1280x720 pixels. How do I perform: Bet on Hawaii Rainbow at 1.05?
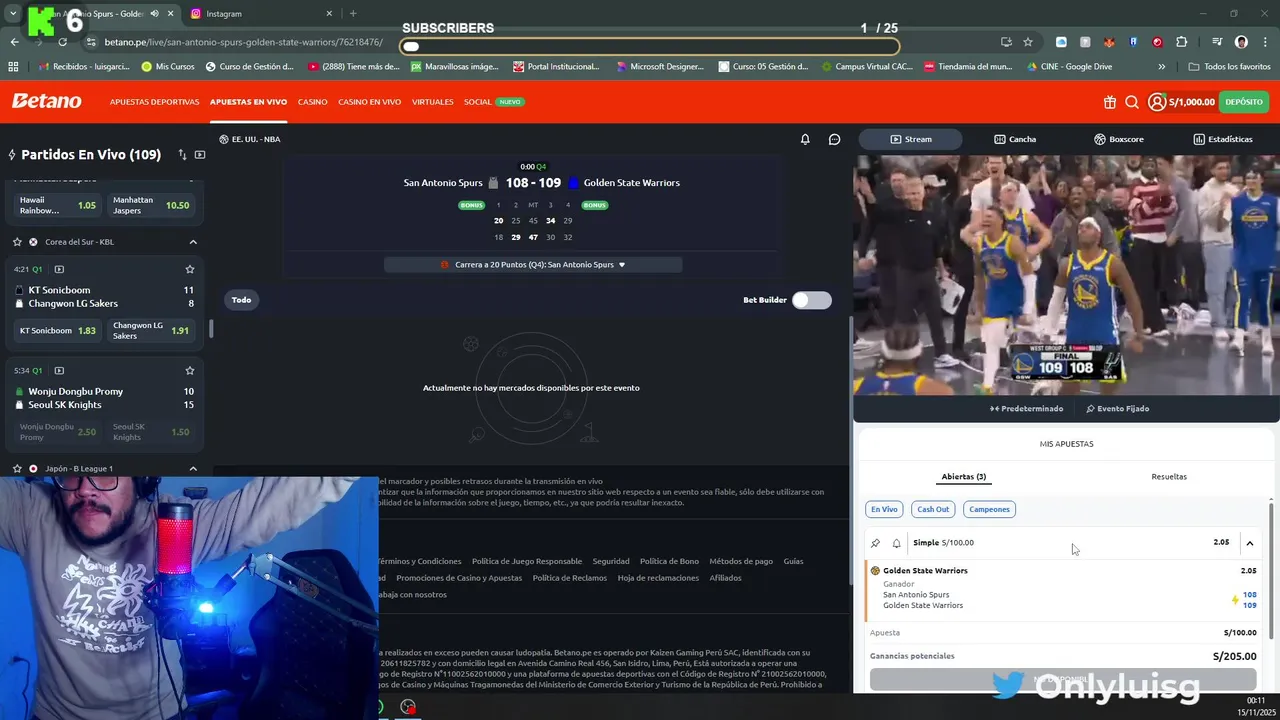[x=58, y=205]
